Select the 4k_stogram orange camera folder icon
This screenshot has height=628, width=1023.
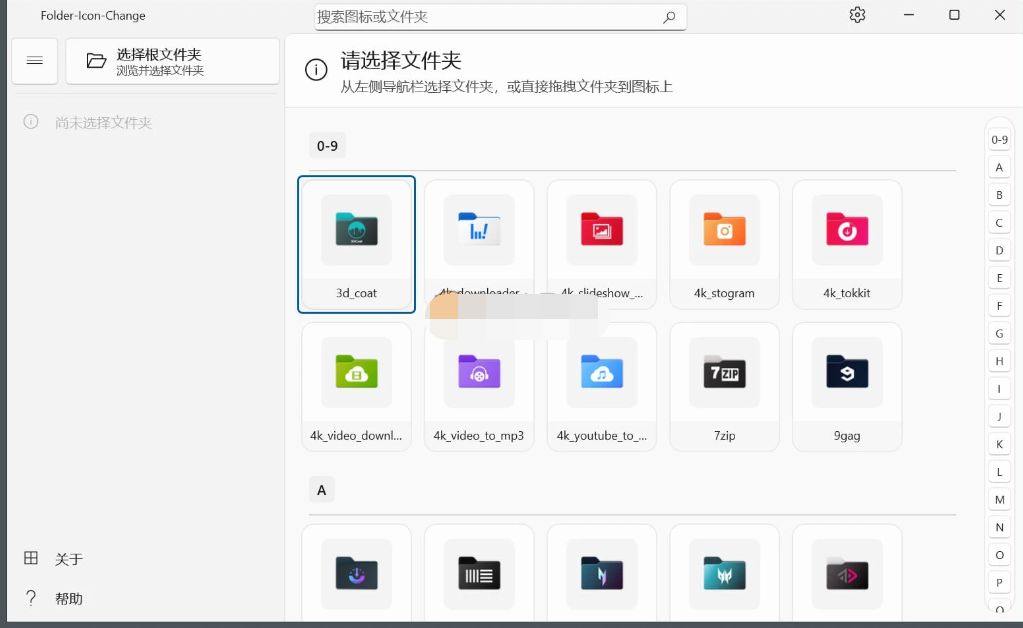click(x=724, y=230)
